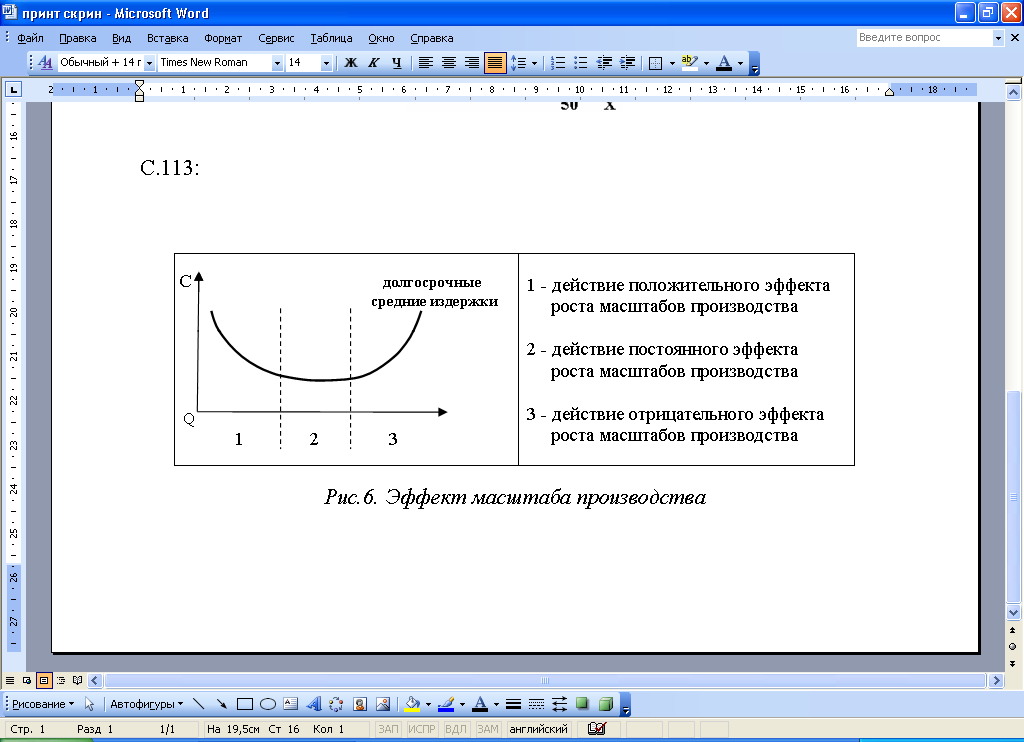Apply font color in Drawing toolbar
The image size is (1024, 742).
click(x=480, y=704)
